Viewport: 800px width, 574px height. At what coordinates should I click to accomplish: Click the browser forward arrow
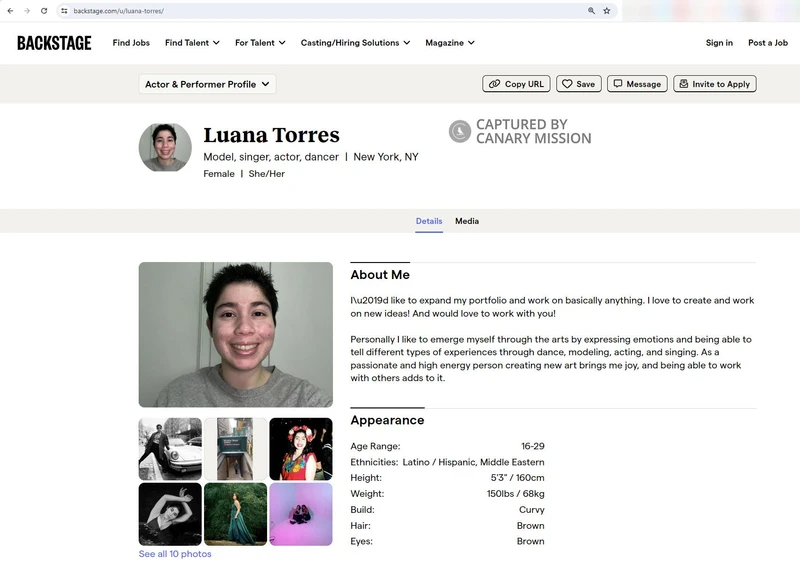pos(27,11)
